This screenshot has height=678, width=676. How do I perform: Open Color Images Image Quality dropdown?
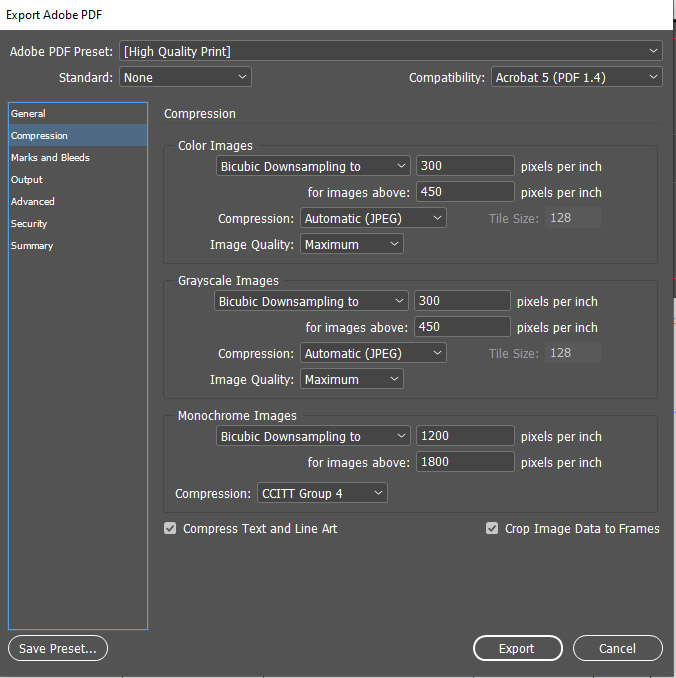point(352,244)
